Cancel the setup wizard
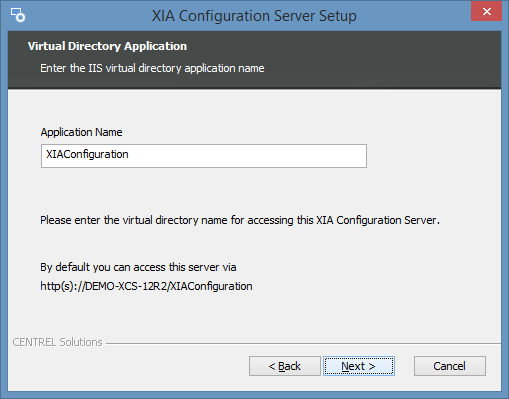 (450, 366)
